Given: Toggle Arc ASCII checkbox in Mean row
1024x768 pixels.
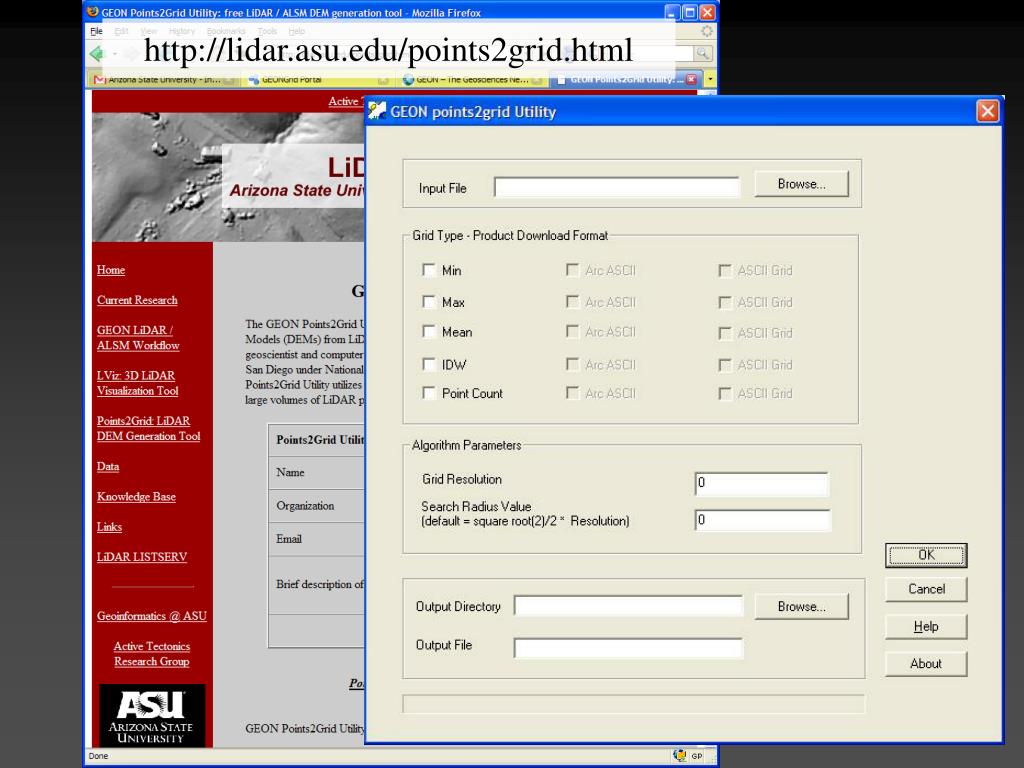Looking at the screenshot, I should (x=573, y=332).
